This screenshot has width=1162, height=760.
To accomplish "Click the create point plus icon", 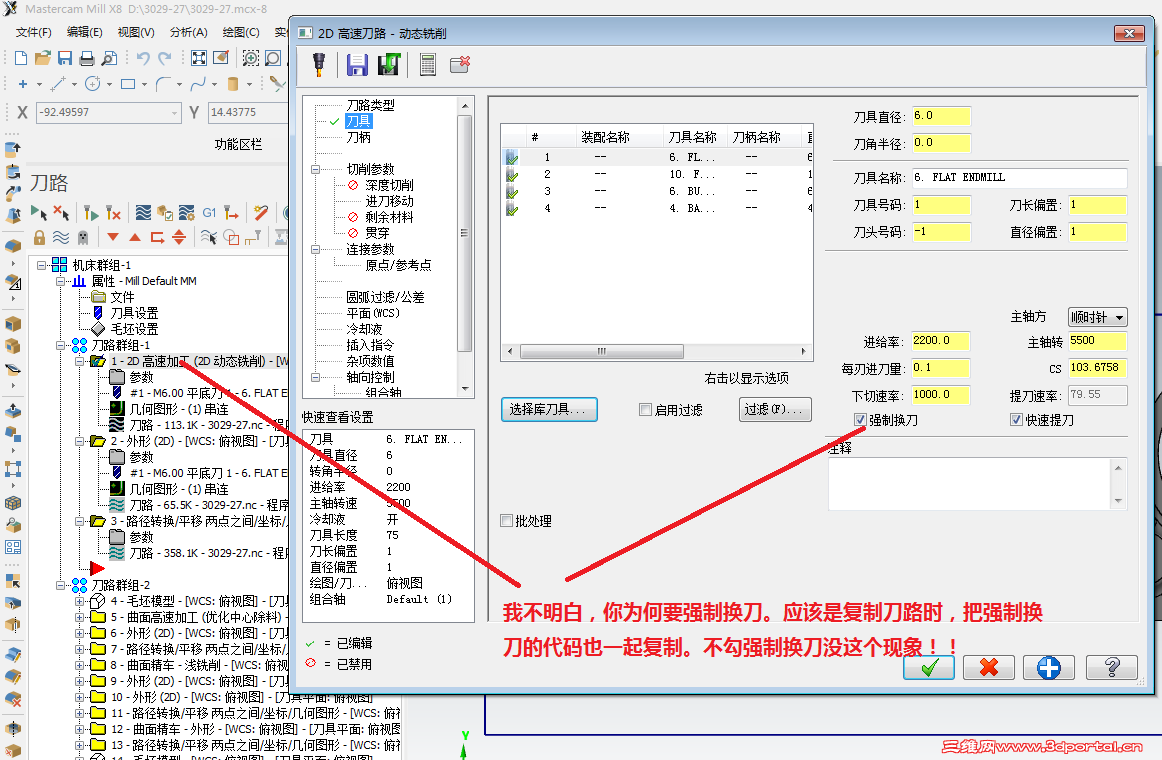I will coord(23,84).
